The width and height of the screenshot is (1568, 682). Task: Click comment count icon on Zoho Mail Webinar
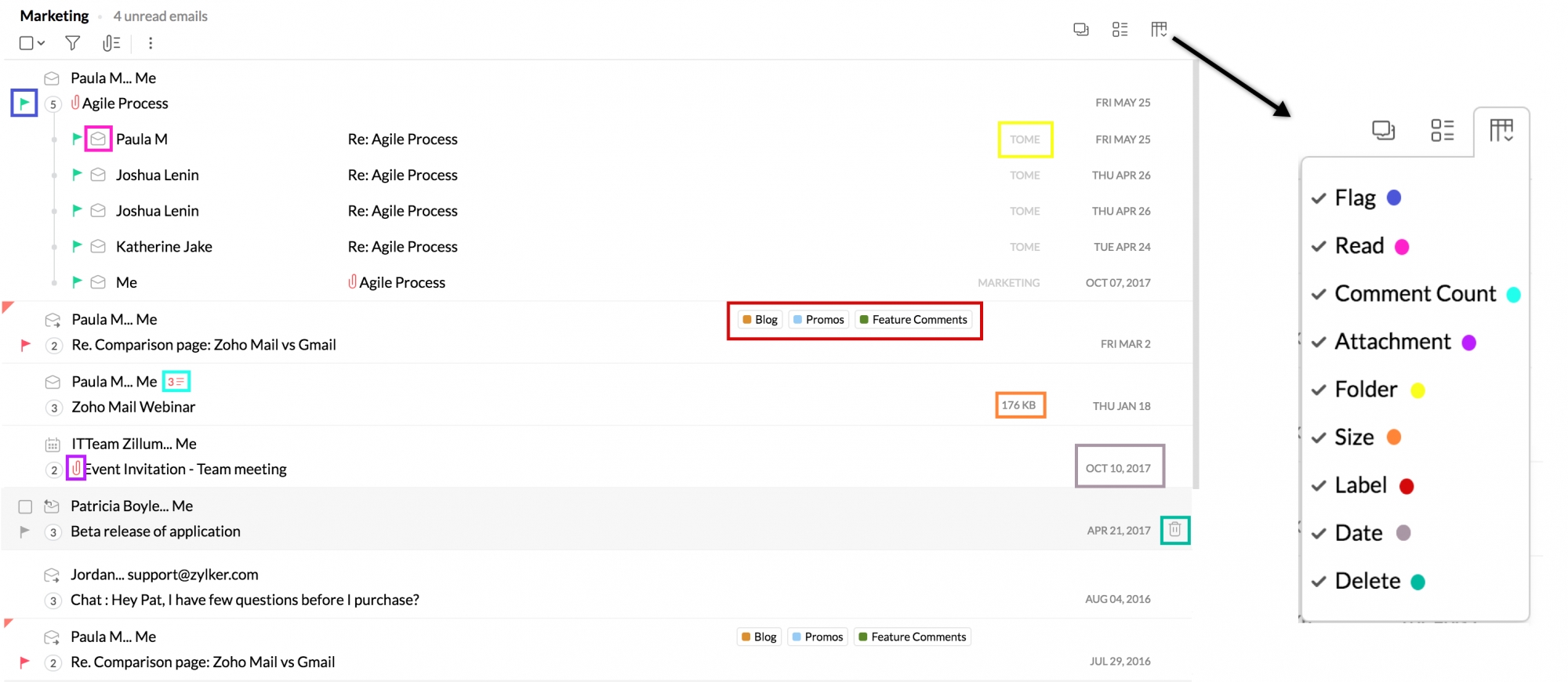point(176,382)
